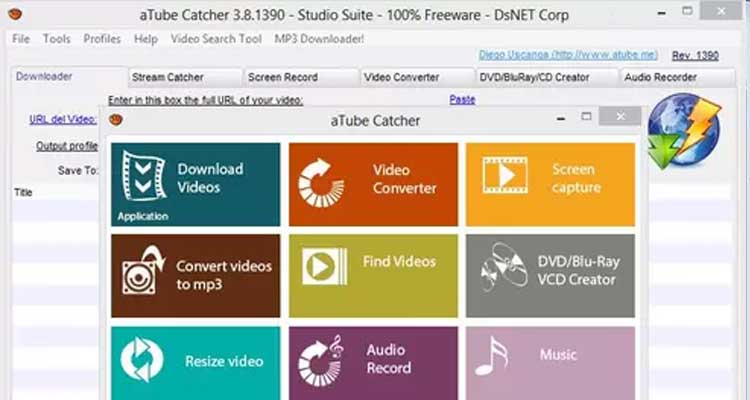Open the File menu
This screenshot has height=400, width=750.
(21, 39)
